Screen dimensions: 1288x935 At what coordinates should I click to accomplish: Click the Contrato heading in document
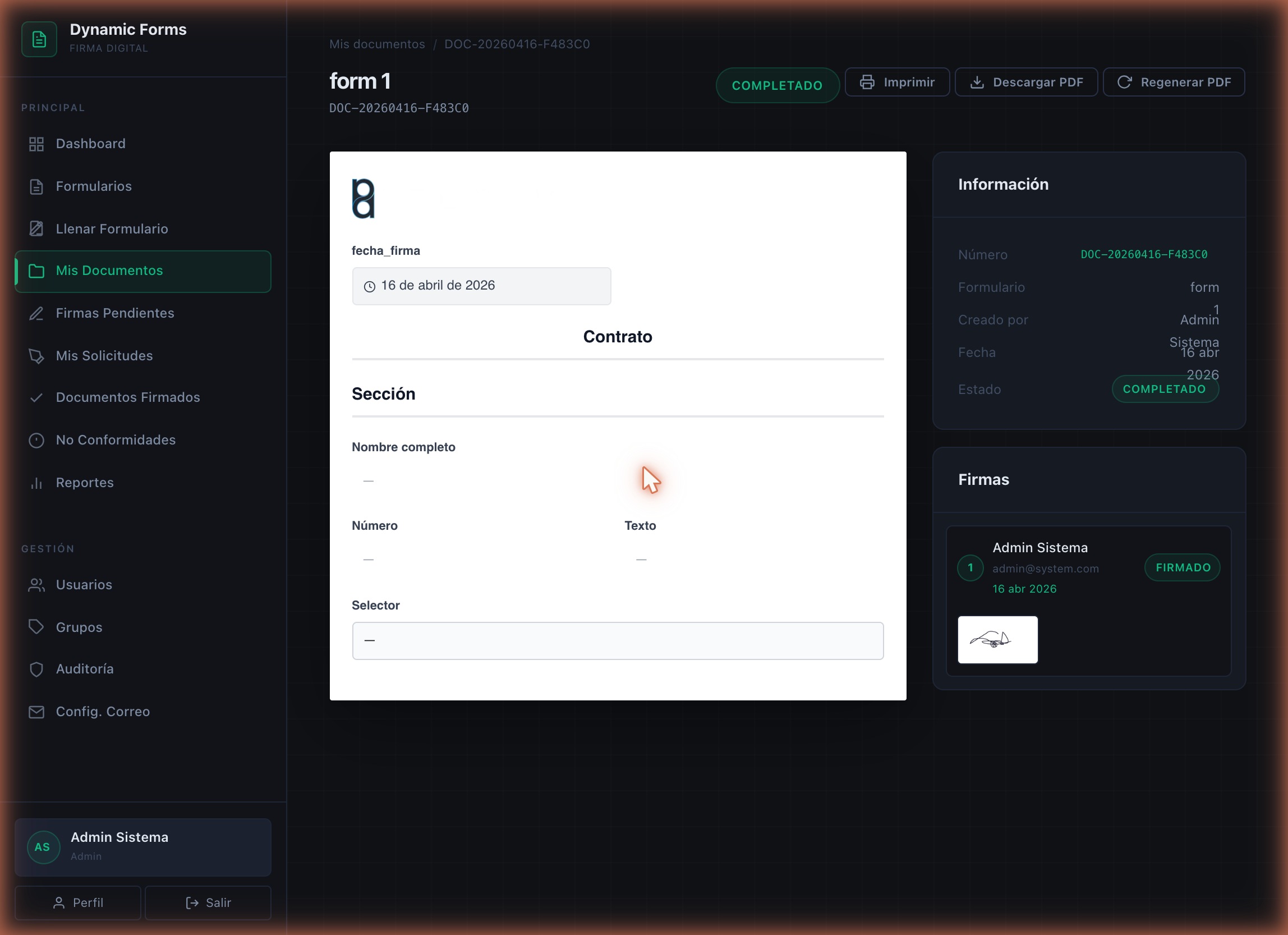pyautogui.click(x=617, y=337)
